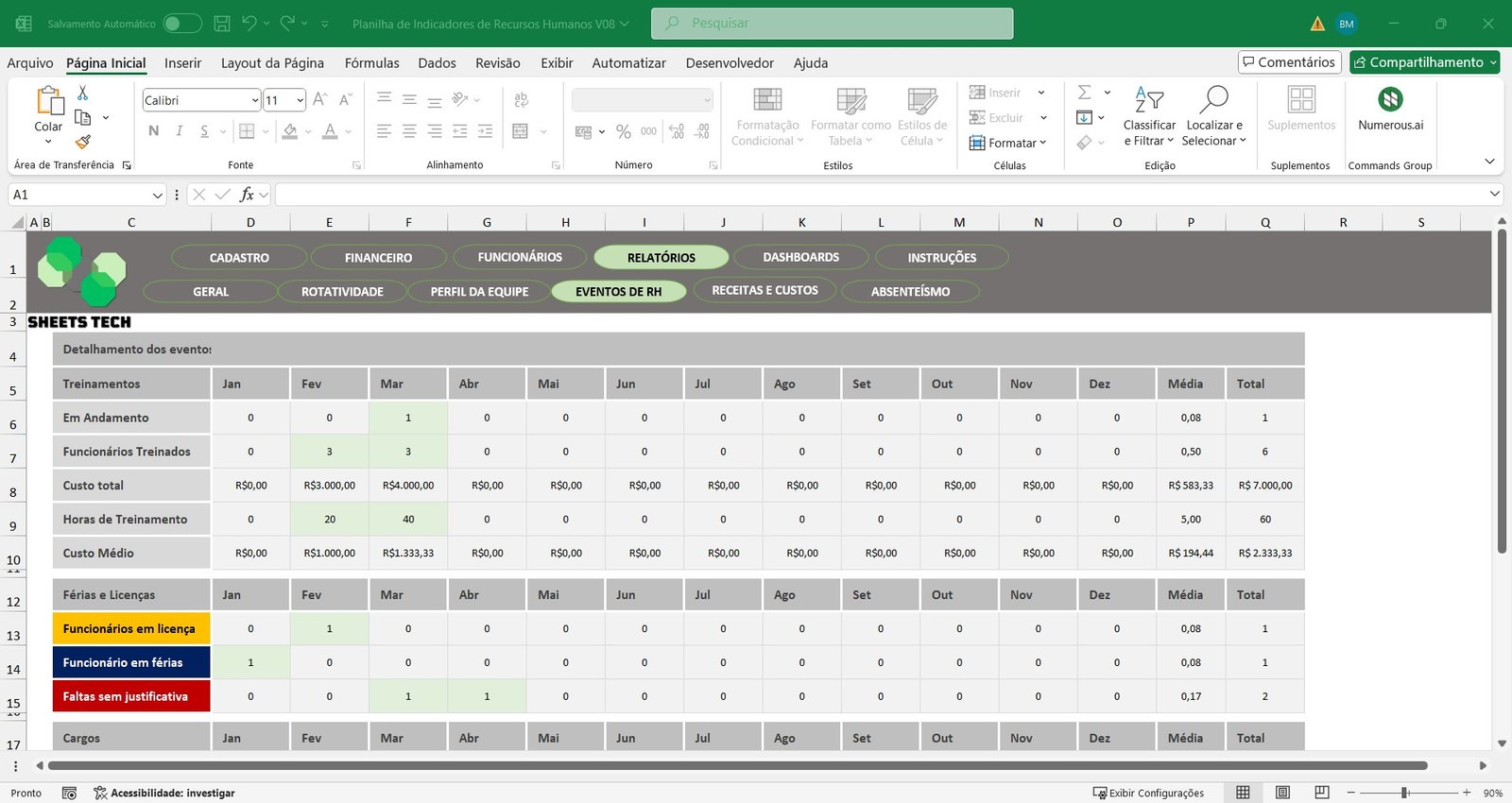
Task: Click the Redo arrow icon
Action: (287, 24)
